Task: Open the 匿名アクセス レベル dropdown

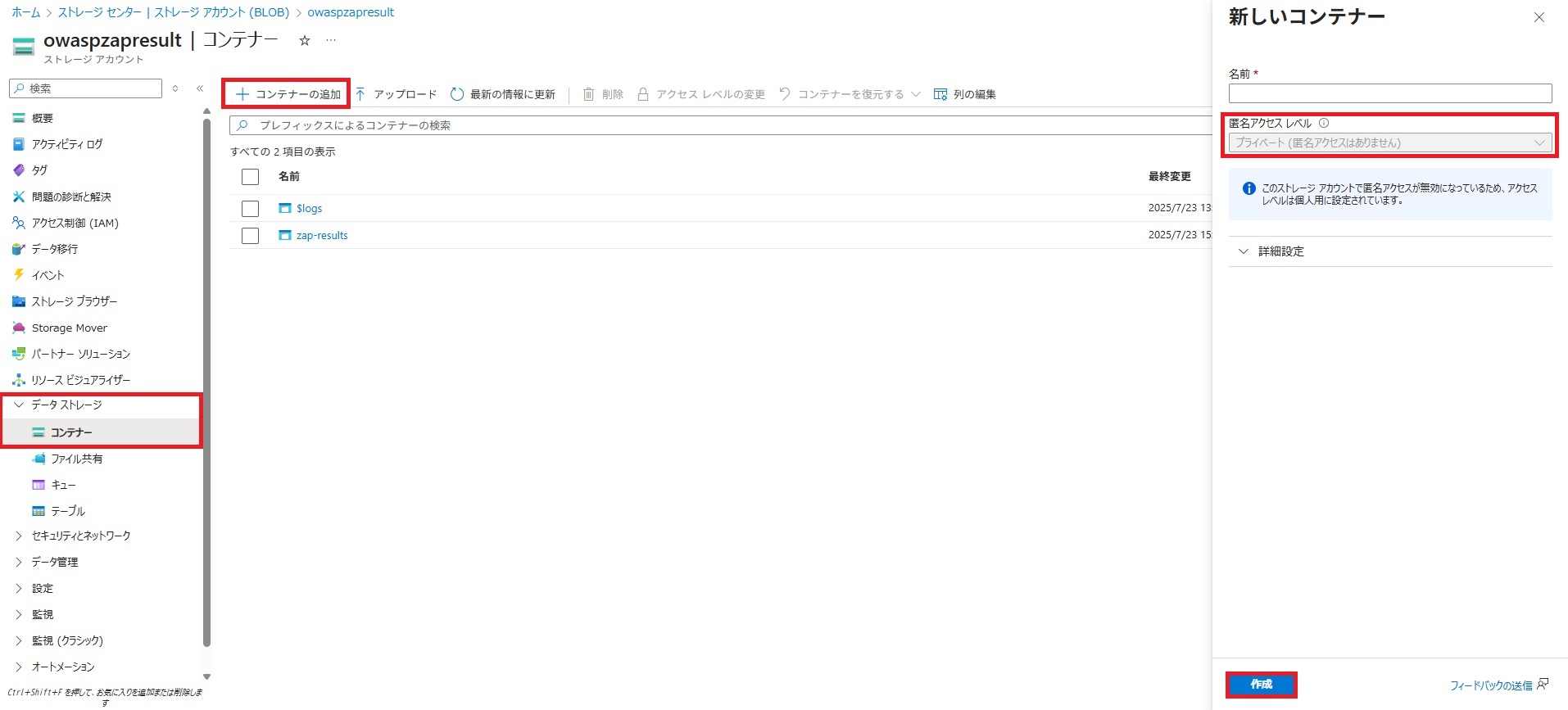Action: 1389,143
